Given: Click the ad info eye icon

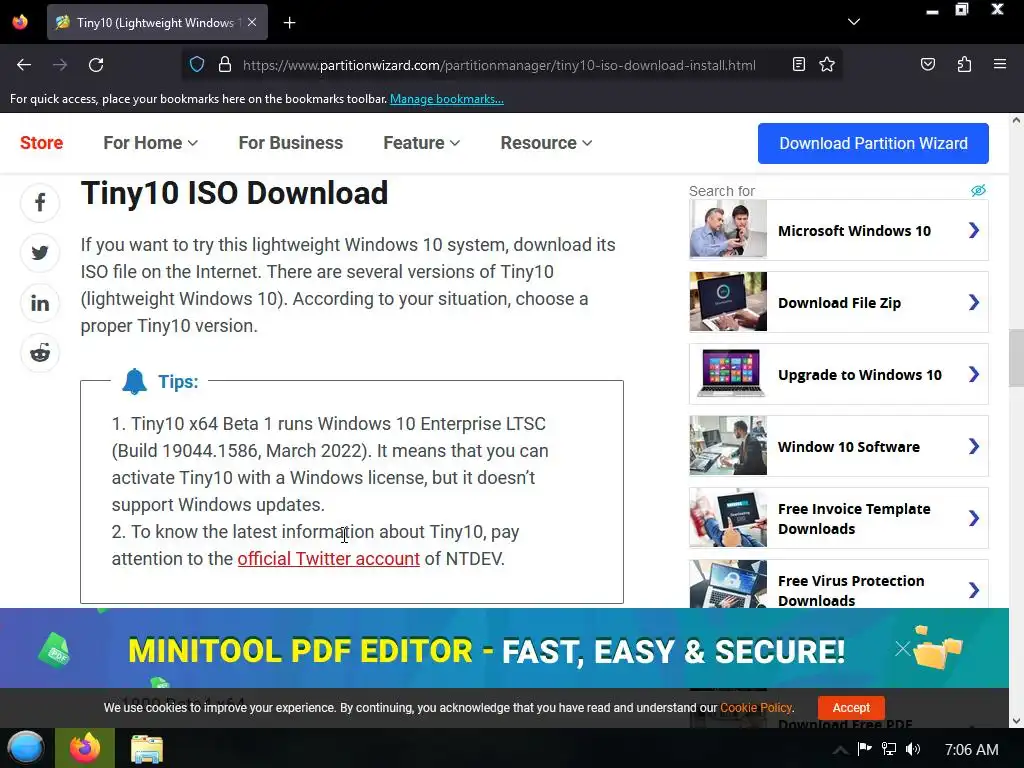Looking at the screenshot, I should 978,190.
